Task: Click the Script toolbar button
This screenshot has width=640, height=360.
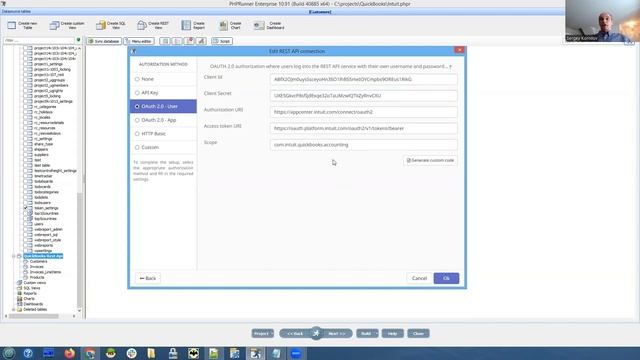Action: coord(222,41)
